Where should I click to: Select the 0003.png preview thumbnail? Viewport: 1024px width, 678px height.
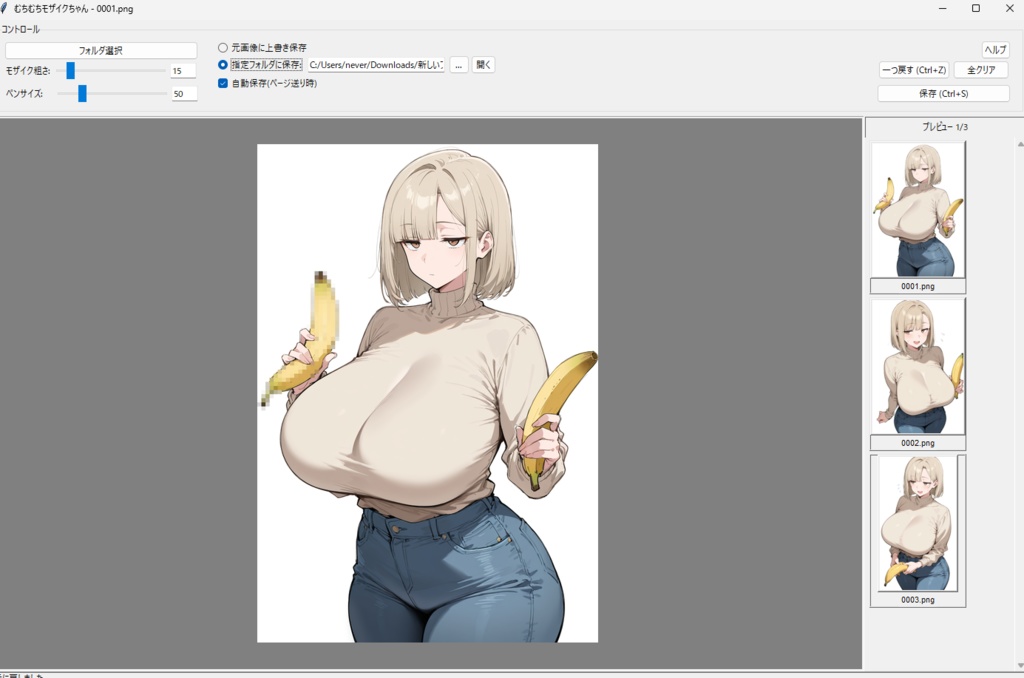coord(917,525)
